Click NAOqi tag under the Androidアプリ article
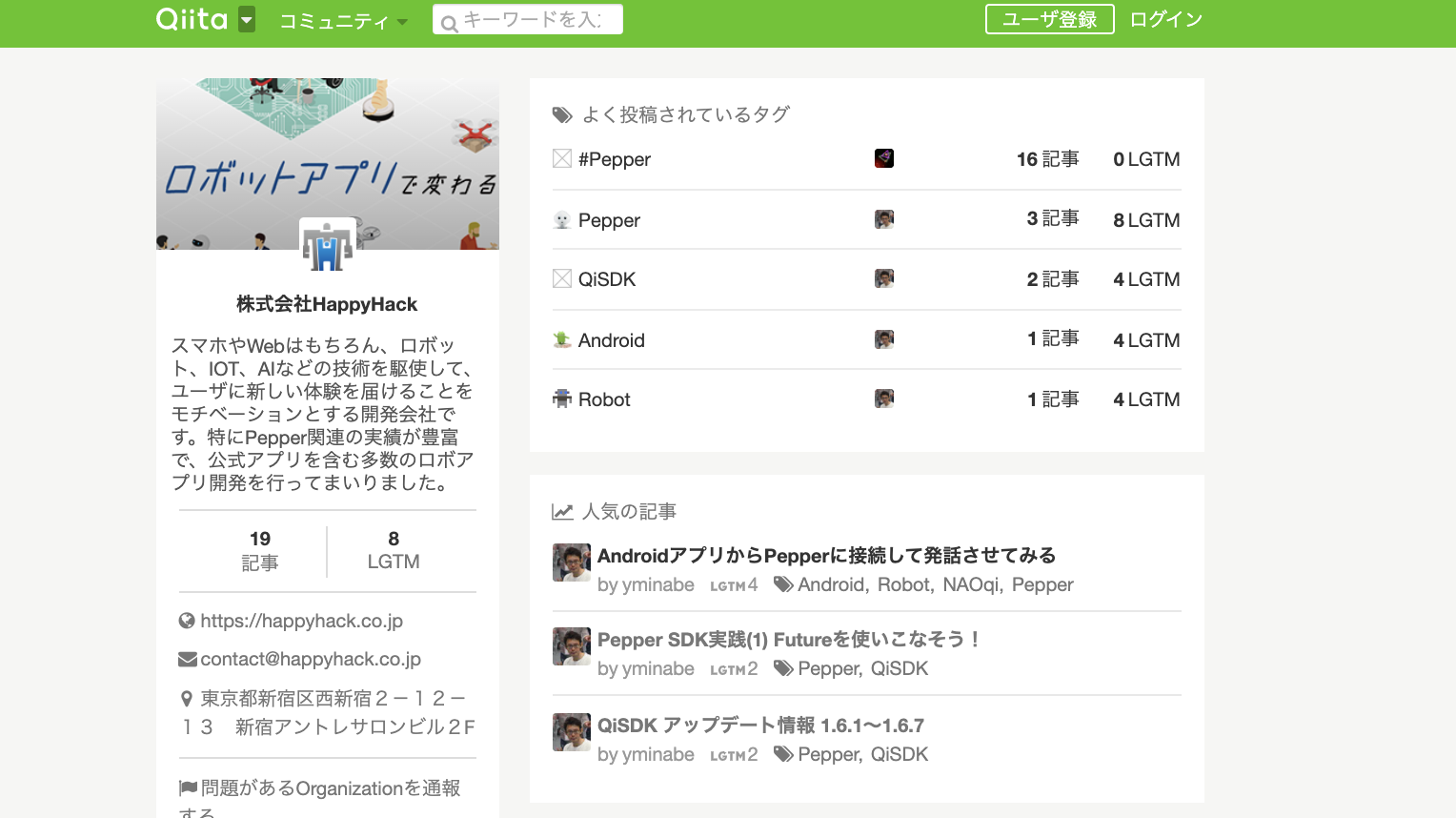The width and height of the screenshot is (1456, 818). (x=971, y=584)
